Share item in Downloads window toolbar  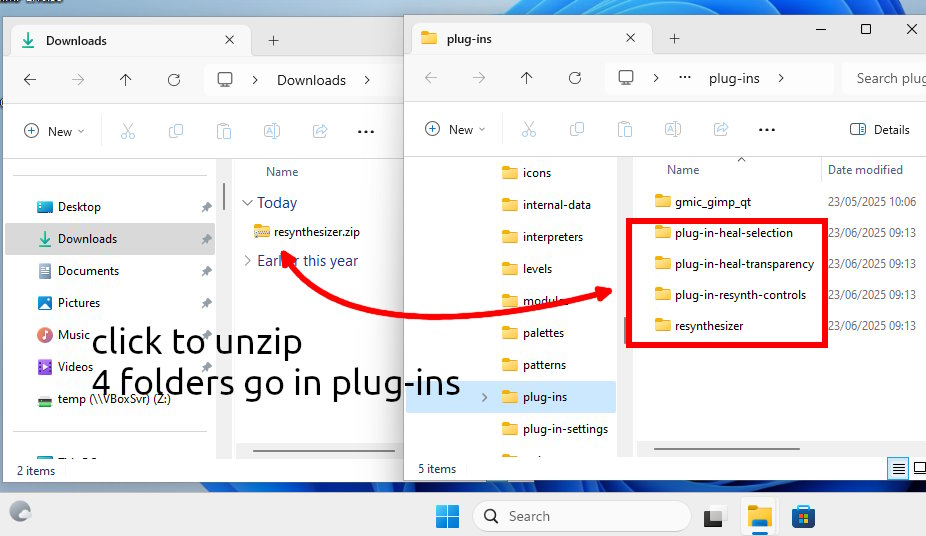tap(320, 131)
